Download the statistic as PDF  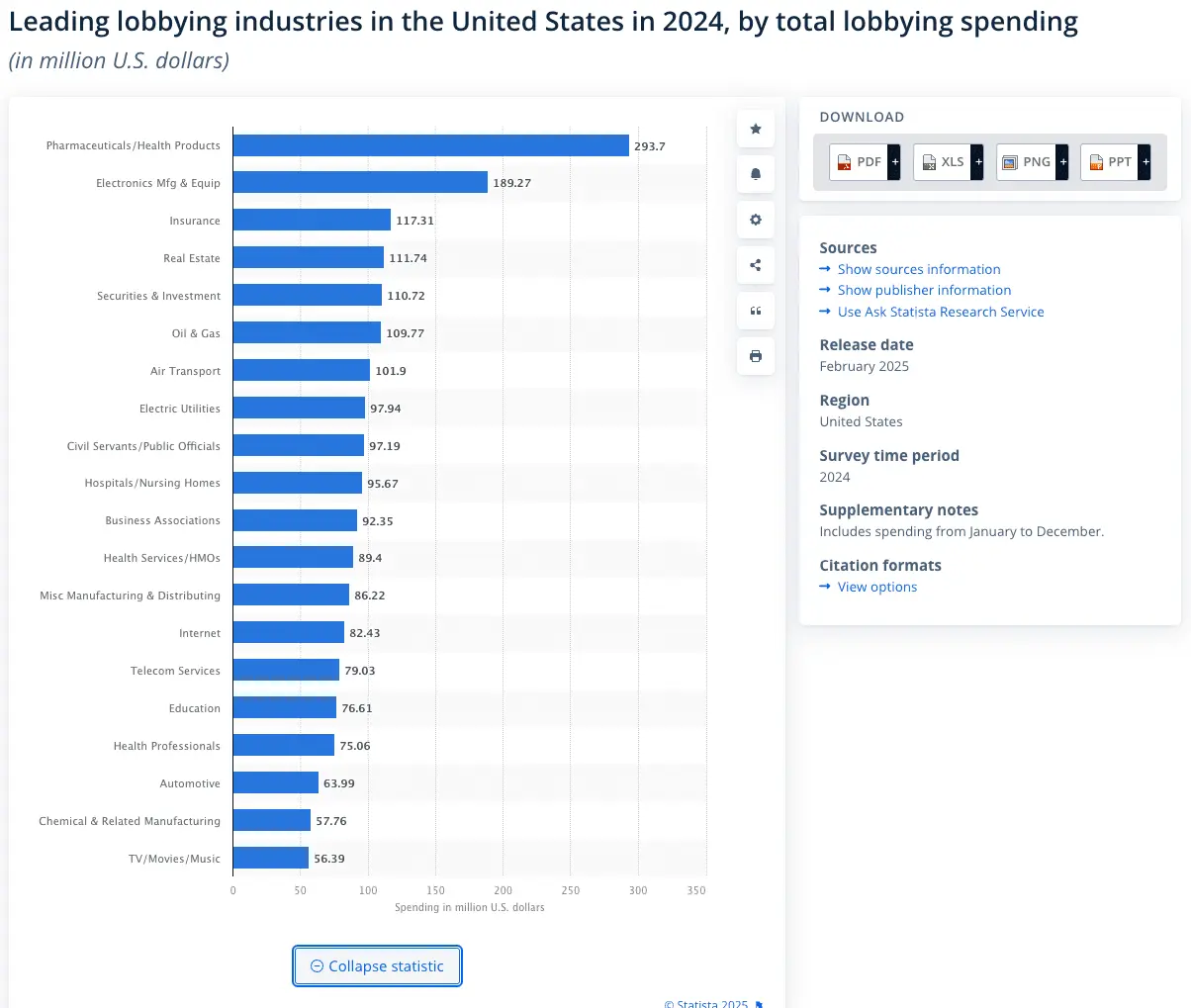[x=859, y=162]
